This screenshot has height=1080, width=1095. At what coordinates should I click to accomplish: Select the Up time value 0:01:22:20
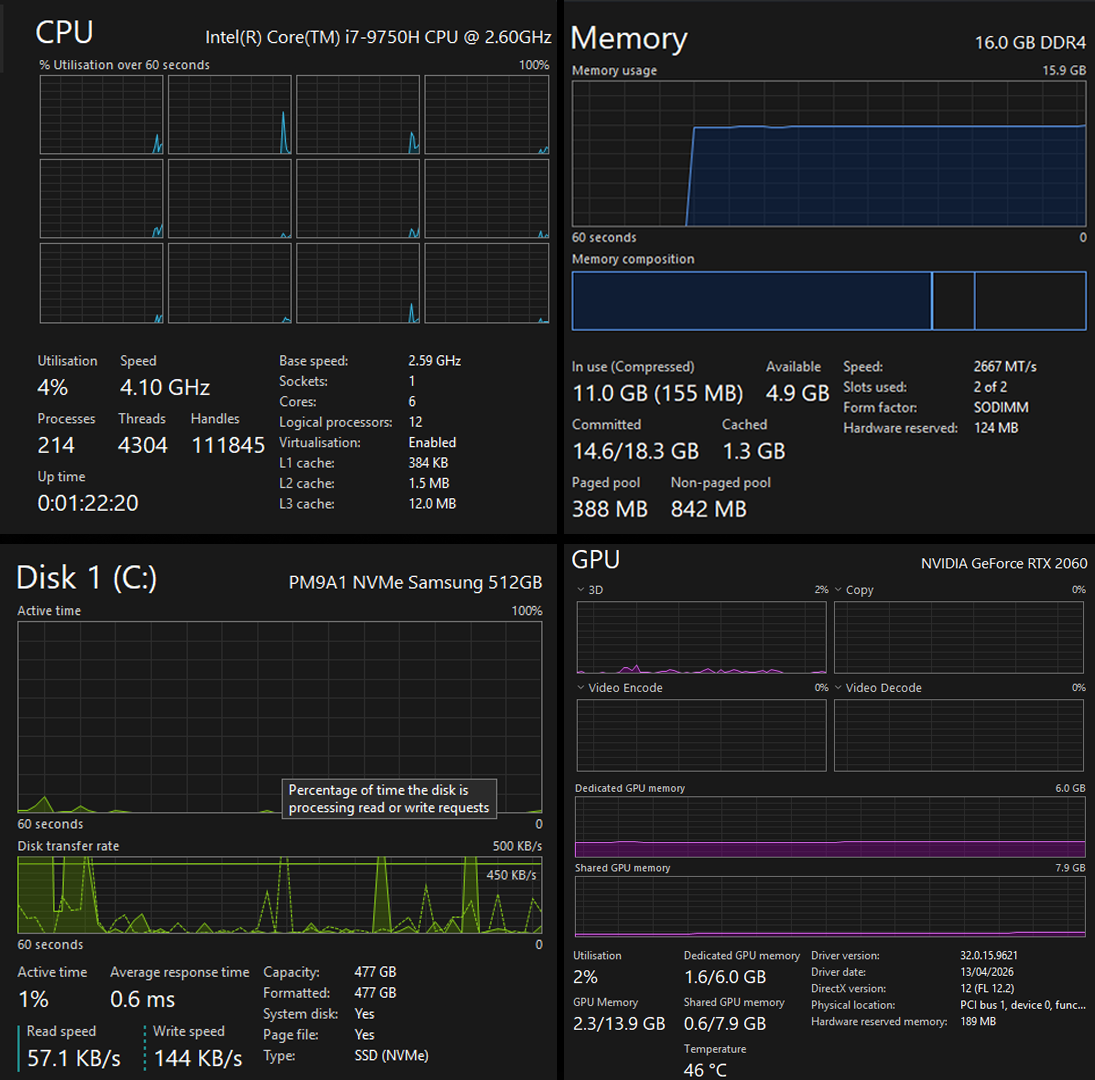[88, 503]
